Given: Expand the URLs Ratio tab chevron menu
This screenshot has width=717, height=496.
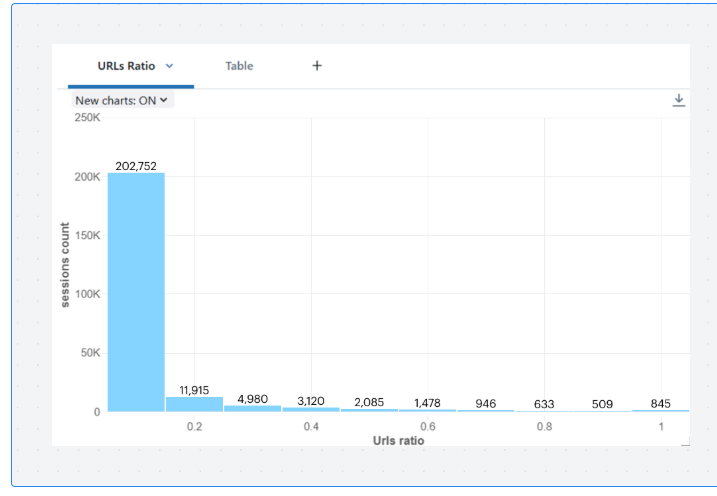Looking at the screenshot, I should coord(169,66).
